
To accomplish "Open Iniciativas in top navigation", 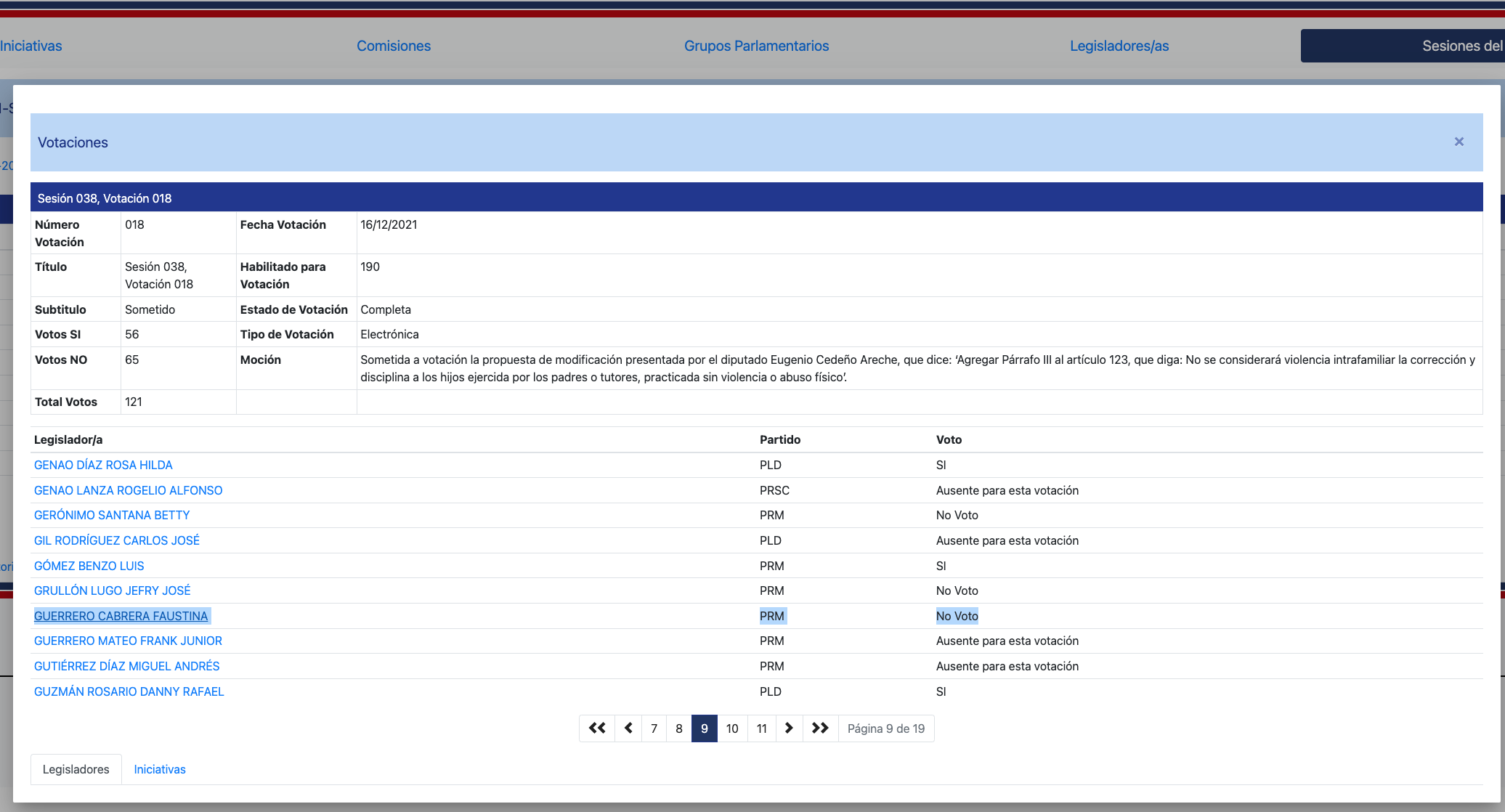I will 31,46.
